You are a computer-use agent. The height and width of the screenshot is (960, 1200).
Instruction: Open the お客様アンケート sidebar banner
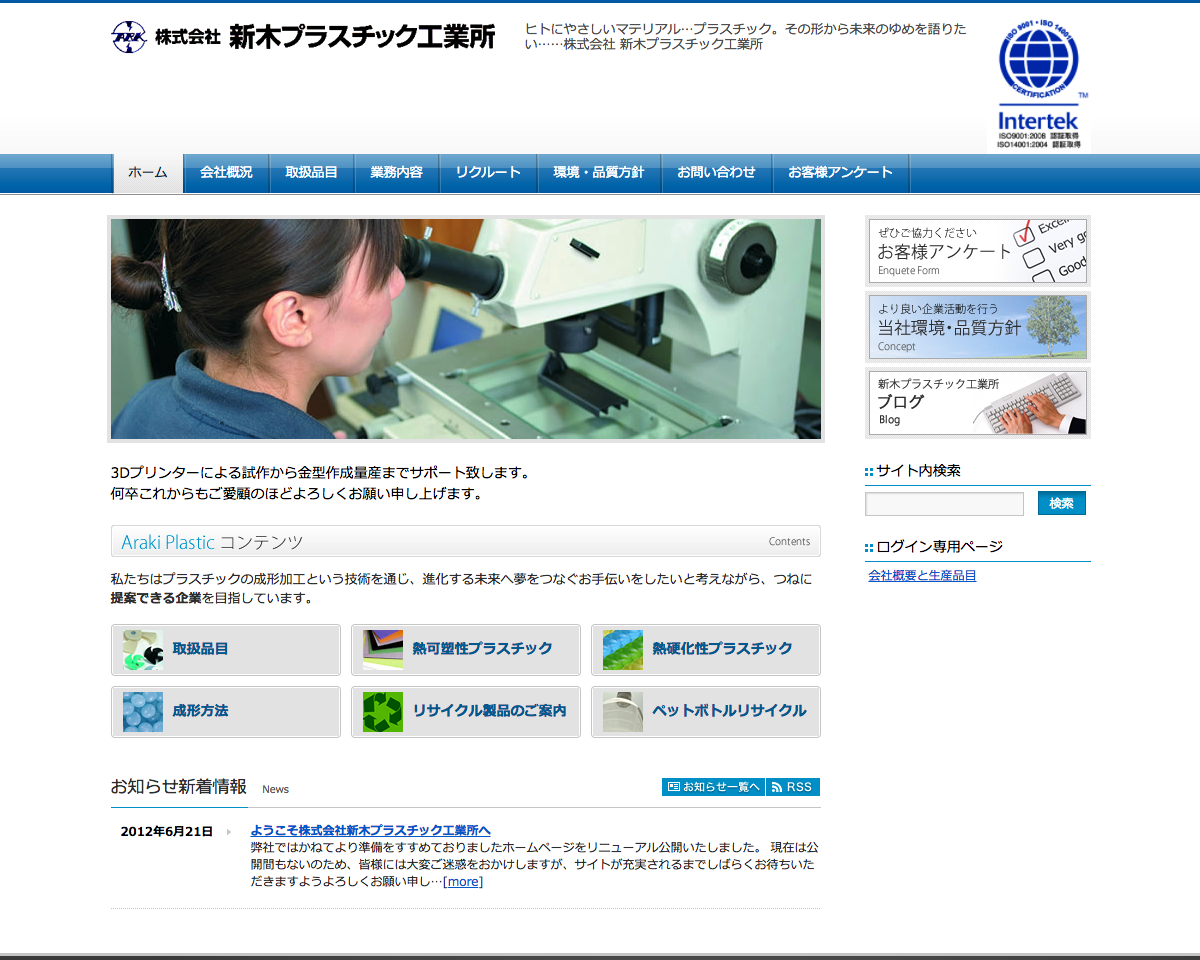pyautogui.click(x=978, y=251)
